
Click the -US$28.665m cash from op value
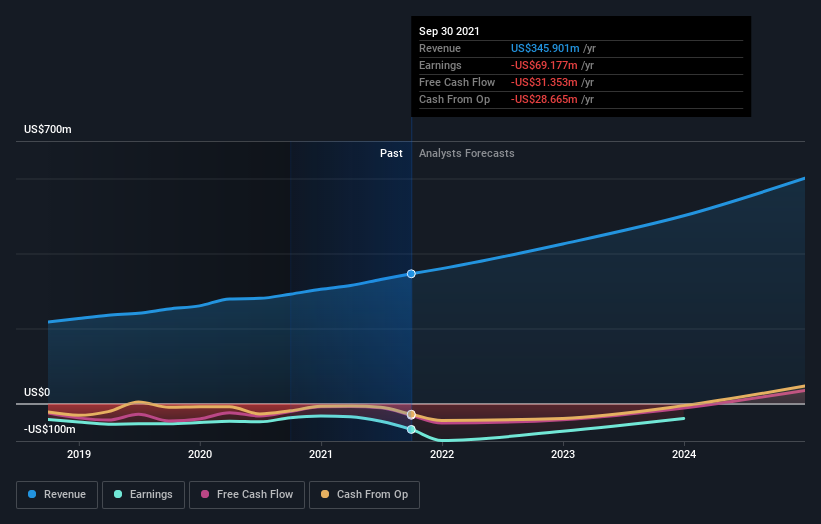[x=544, y=99]
